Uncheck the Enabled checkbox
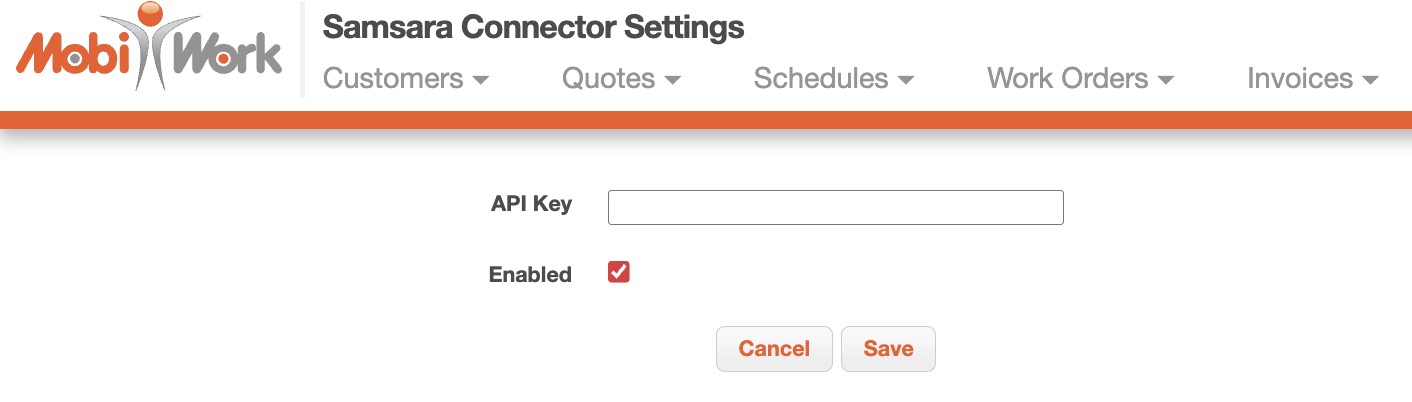Screen dimensions: 1412x402 click(x=619, y=273)
